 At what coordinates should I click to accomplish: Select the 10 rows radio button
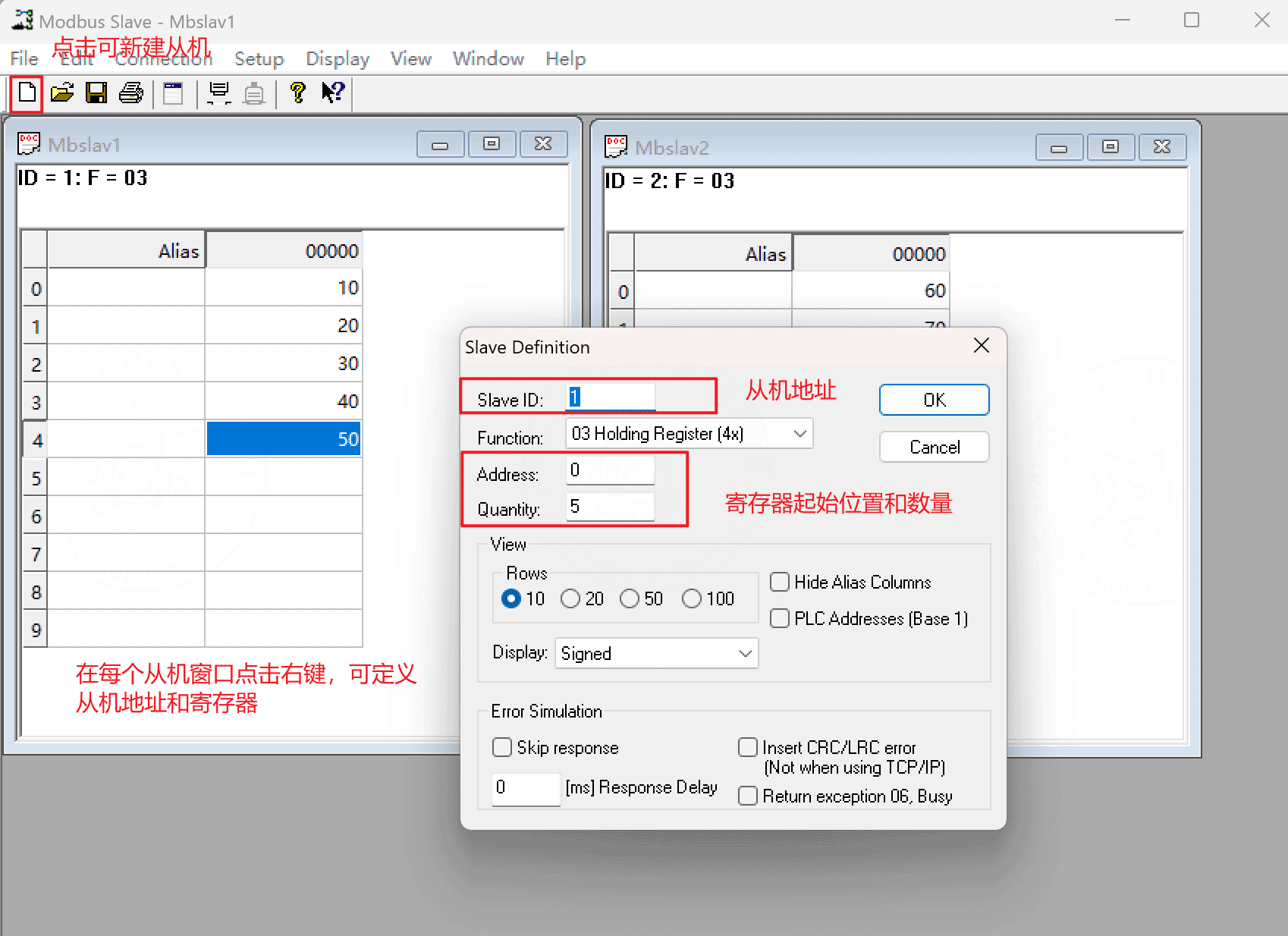(x=511, y=598)
